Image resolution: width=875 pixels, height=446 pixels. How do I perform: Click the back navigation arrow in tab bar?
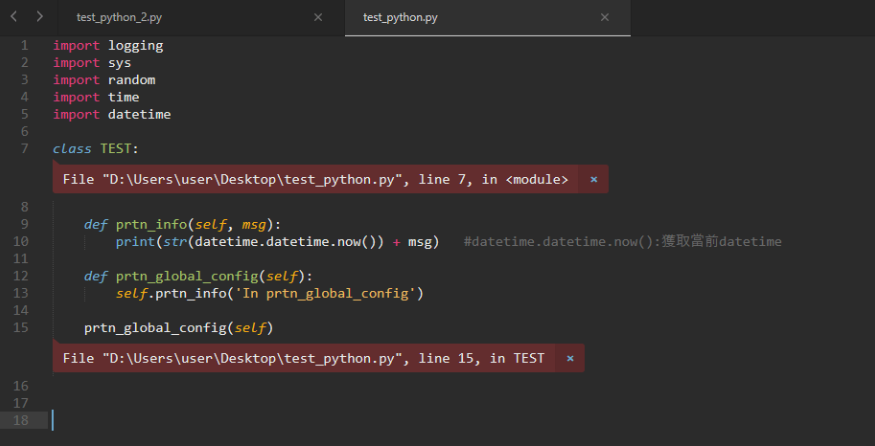coord(14,17)
